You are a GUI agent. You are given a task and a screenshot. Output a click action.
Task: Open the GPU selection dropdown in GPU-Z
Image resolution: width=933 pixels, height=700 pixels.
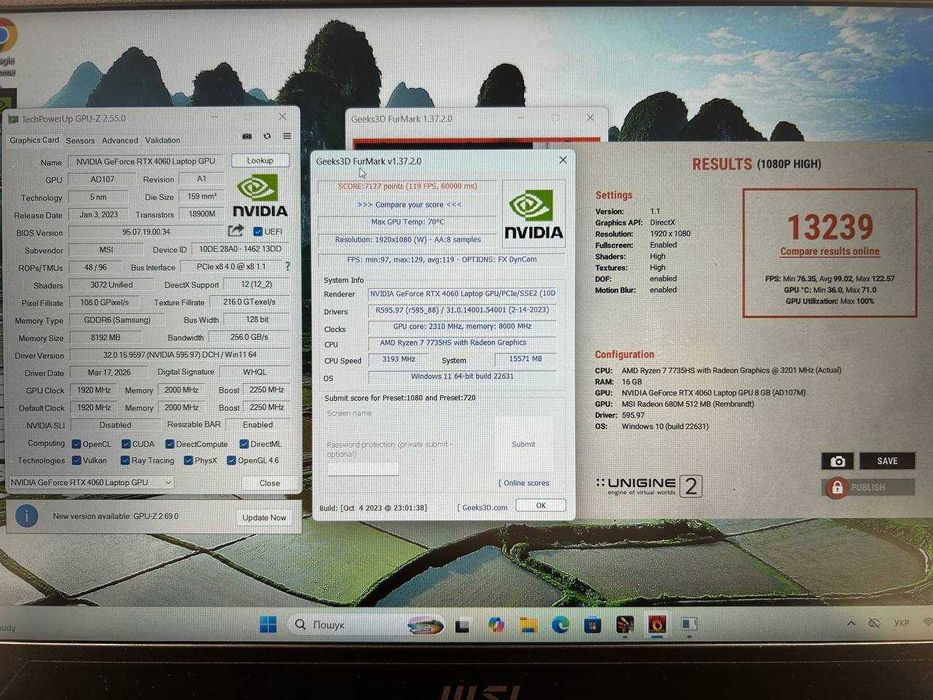coord(92,482)
